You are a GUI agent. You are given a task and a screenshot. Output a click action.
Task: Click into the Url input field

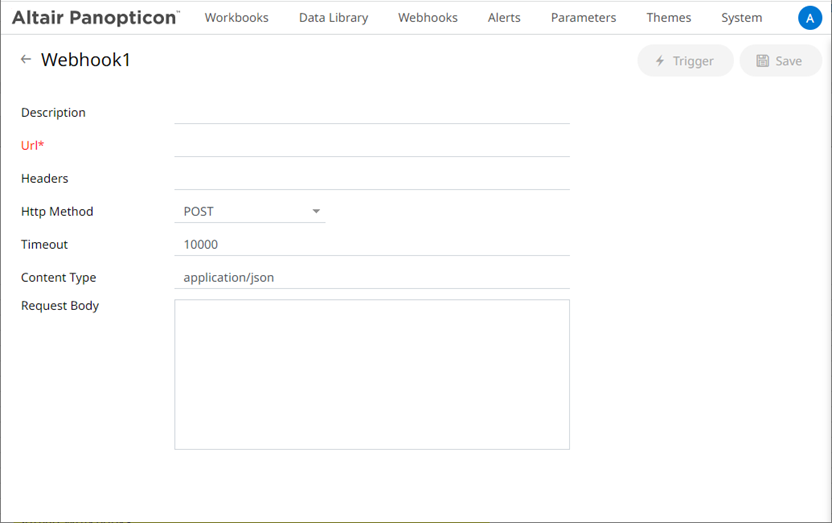pyautogui.click(x=372, y=146)
